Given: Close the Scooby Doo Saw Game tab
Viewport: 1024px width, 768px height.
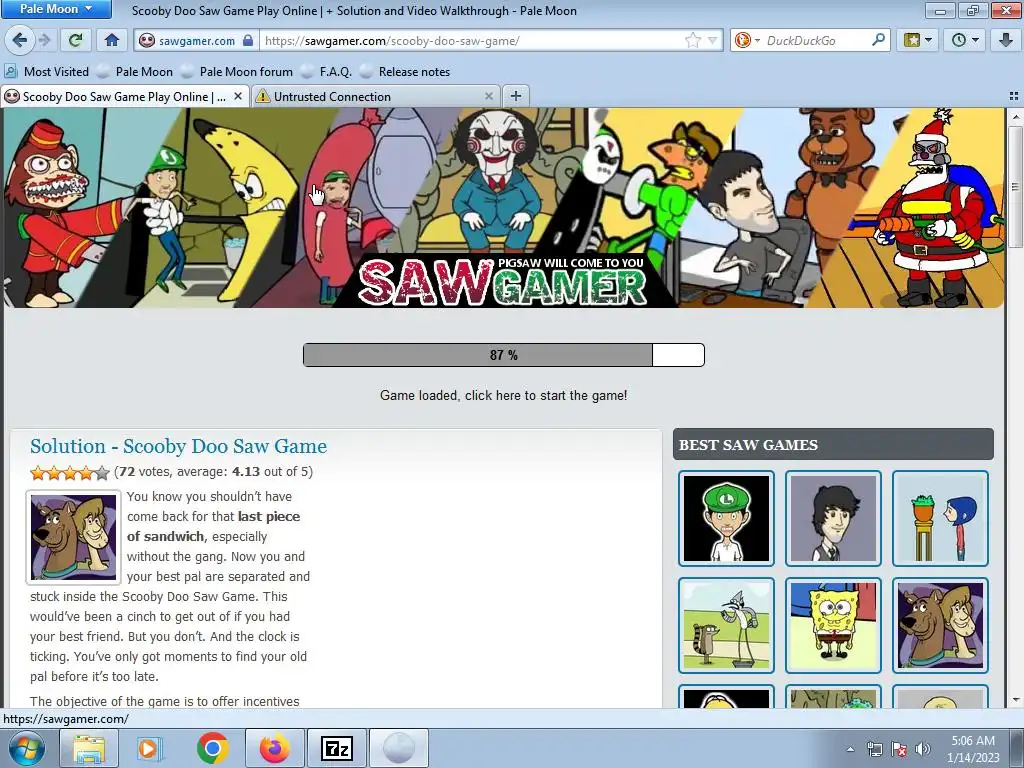Looking at the screenshot, I should pyautogui.click(x=238, y=96).
